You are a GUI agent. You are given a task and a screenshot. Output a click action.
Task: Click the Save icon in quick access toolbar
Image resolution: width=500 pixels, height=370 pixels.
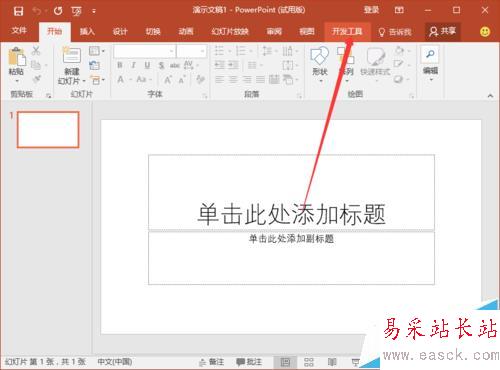[x=18, y=11]
